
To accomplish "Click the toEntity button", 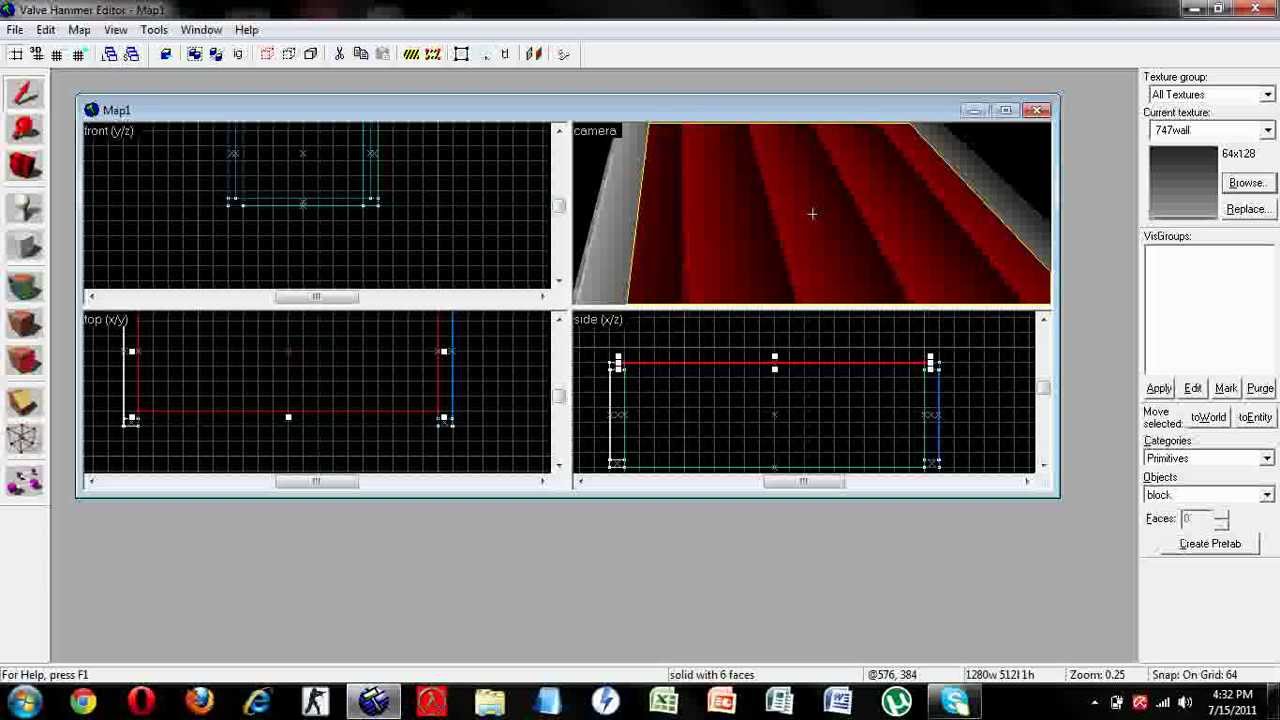I will [x=1255, y=417].
